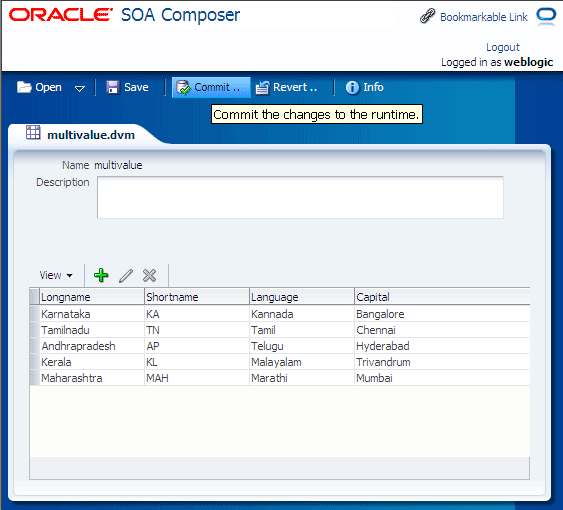Click the AP shortname cell
563x510 pixels.
(x=197, y=346)
